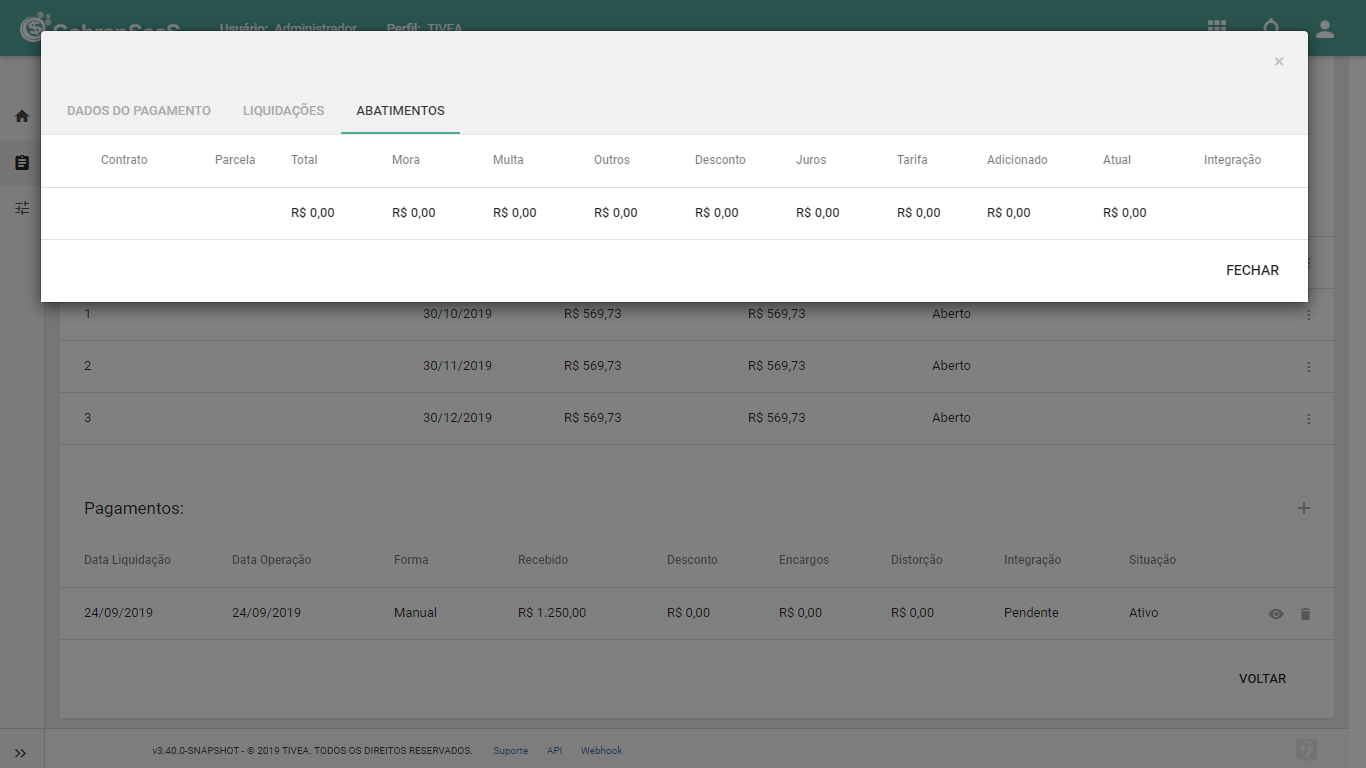Open options menu for parcela 2
1366x768 pixels.
click(1308, 367)
